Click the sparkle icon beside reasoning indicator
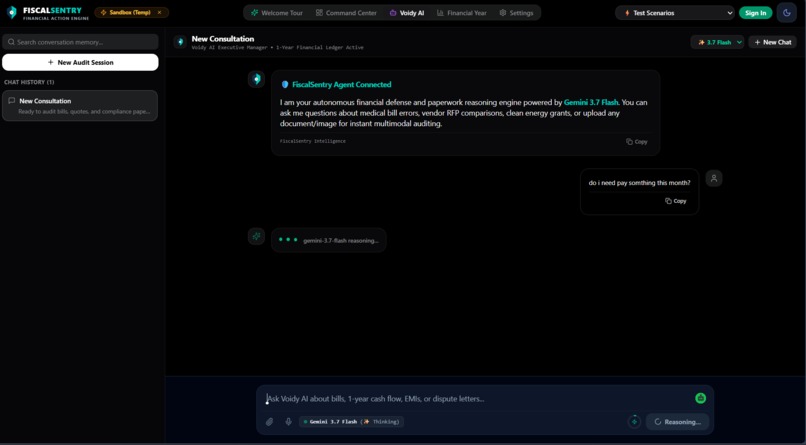The width and height of the screenshot is (806, 445). point(256,236)
